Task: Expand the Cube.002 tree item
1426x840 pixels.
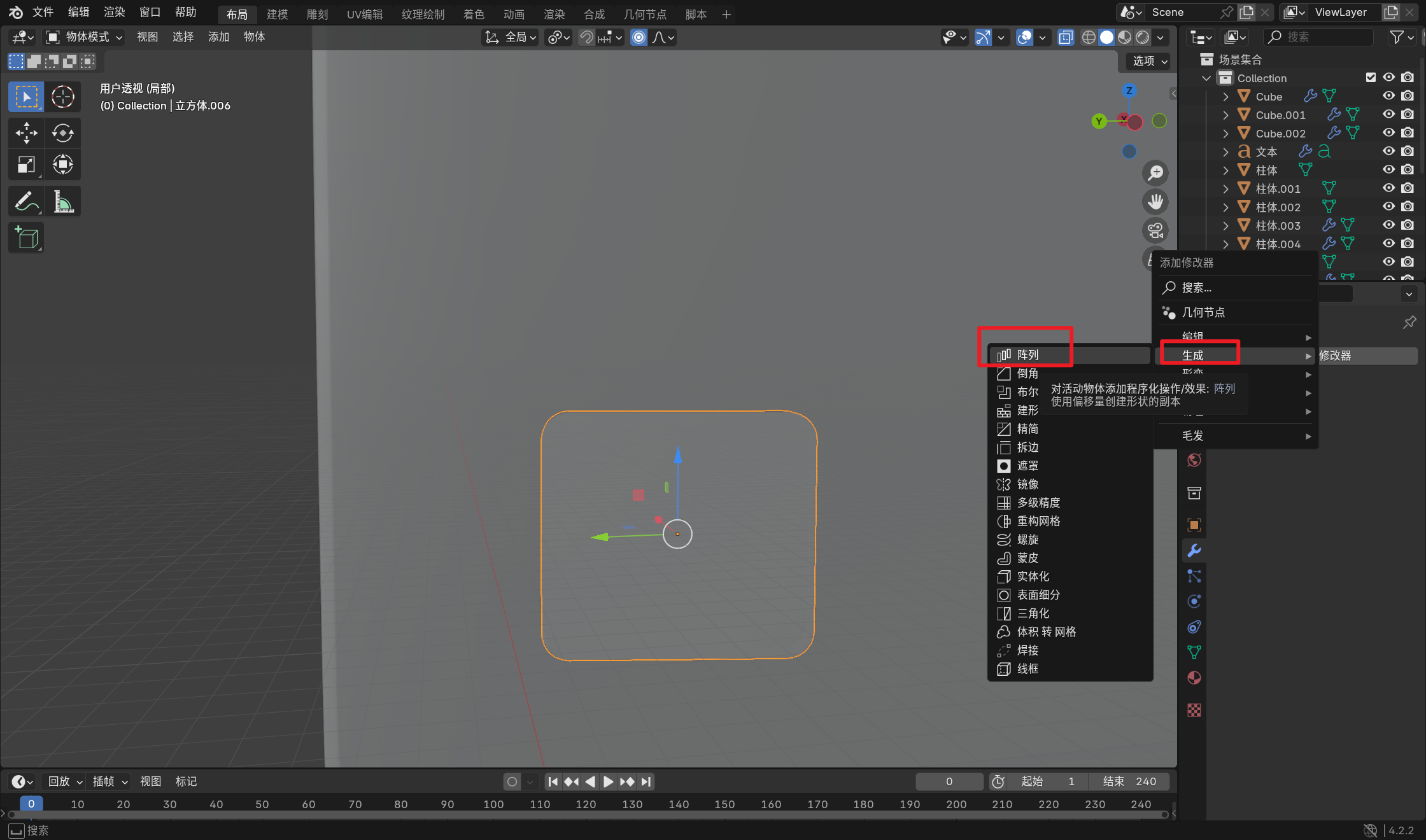Action: click(1225, 134)
